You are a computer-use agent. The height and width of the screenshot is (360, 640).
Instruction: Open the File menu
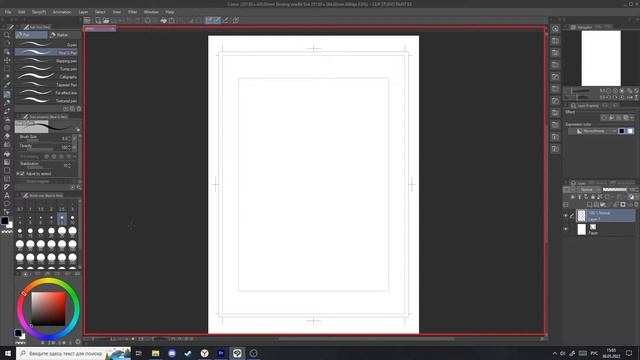pos(8,12)
